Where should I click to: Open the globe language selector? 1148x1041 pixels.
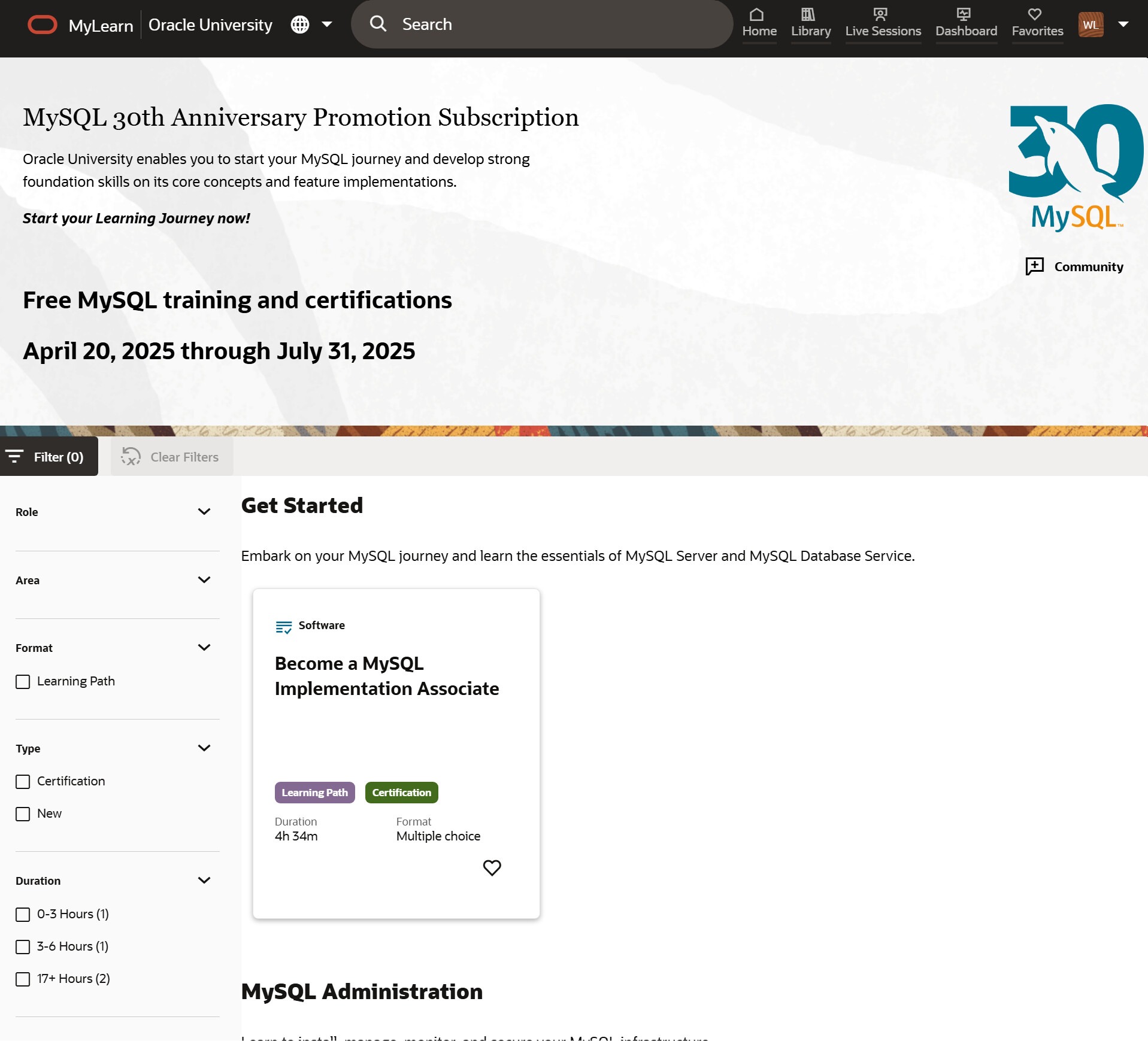[x=300, y=25]
